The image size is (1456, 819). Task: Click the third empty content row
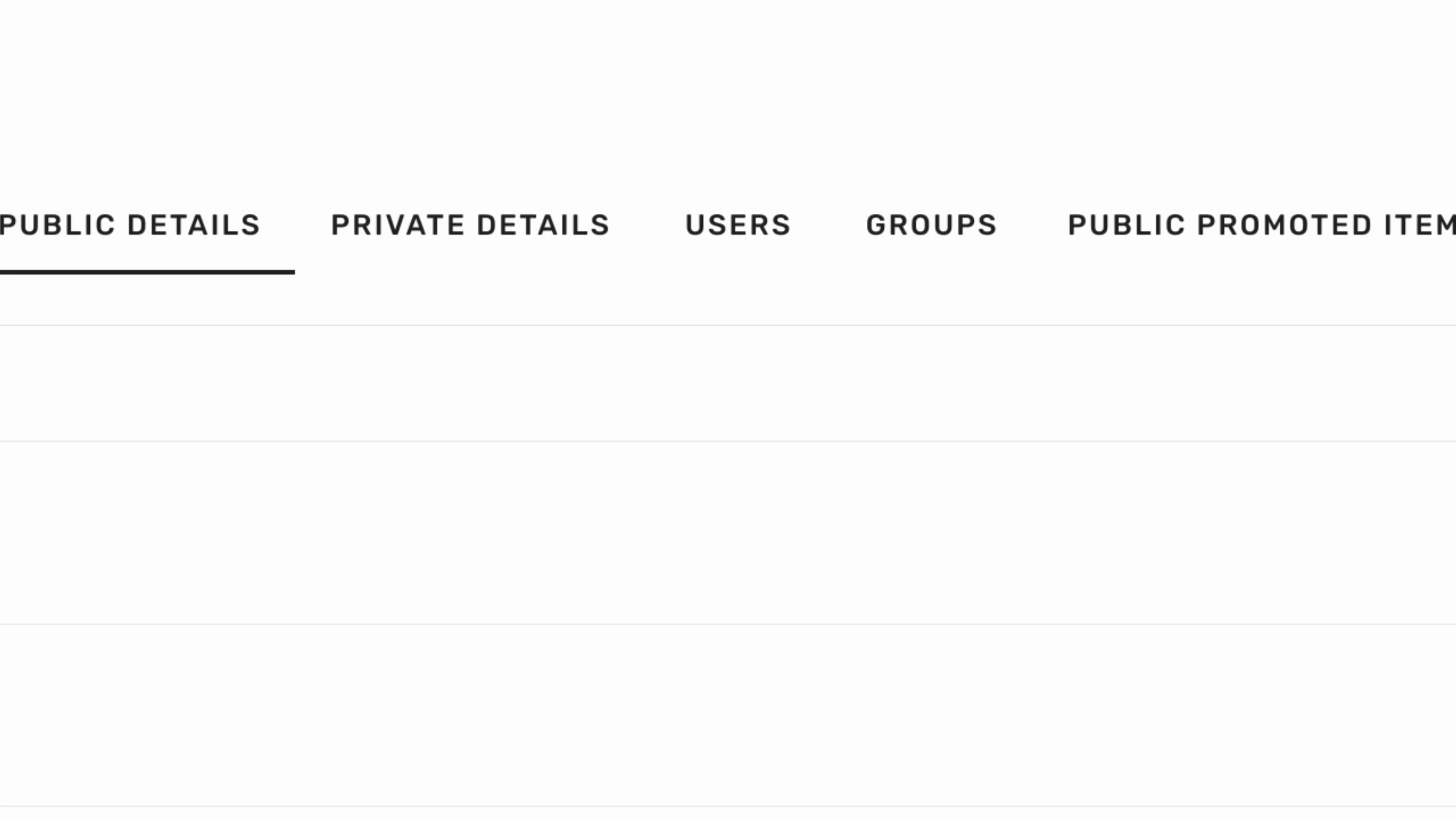(728, 715)
